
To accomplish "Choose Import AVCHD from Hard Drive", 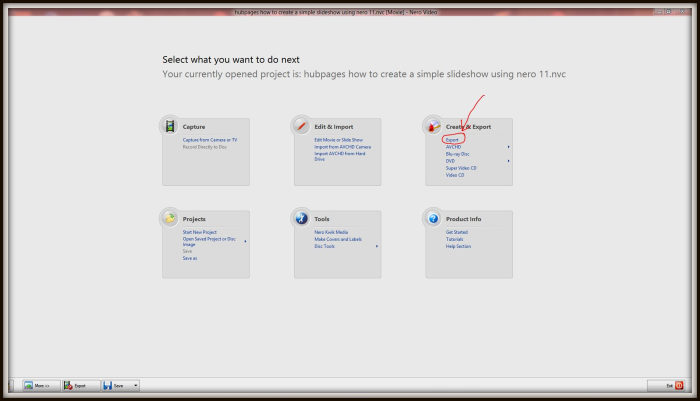I will pyautogui.click(x=339, y=156).
